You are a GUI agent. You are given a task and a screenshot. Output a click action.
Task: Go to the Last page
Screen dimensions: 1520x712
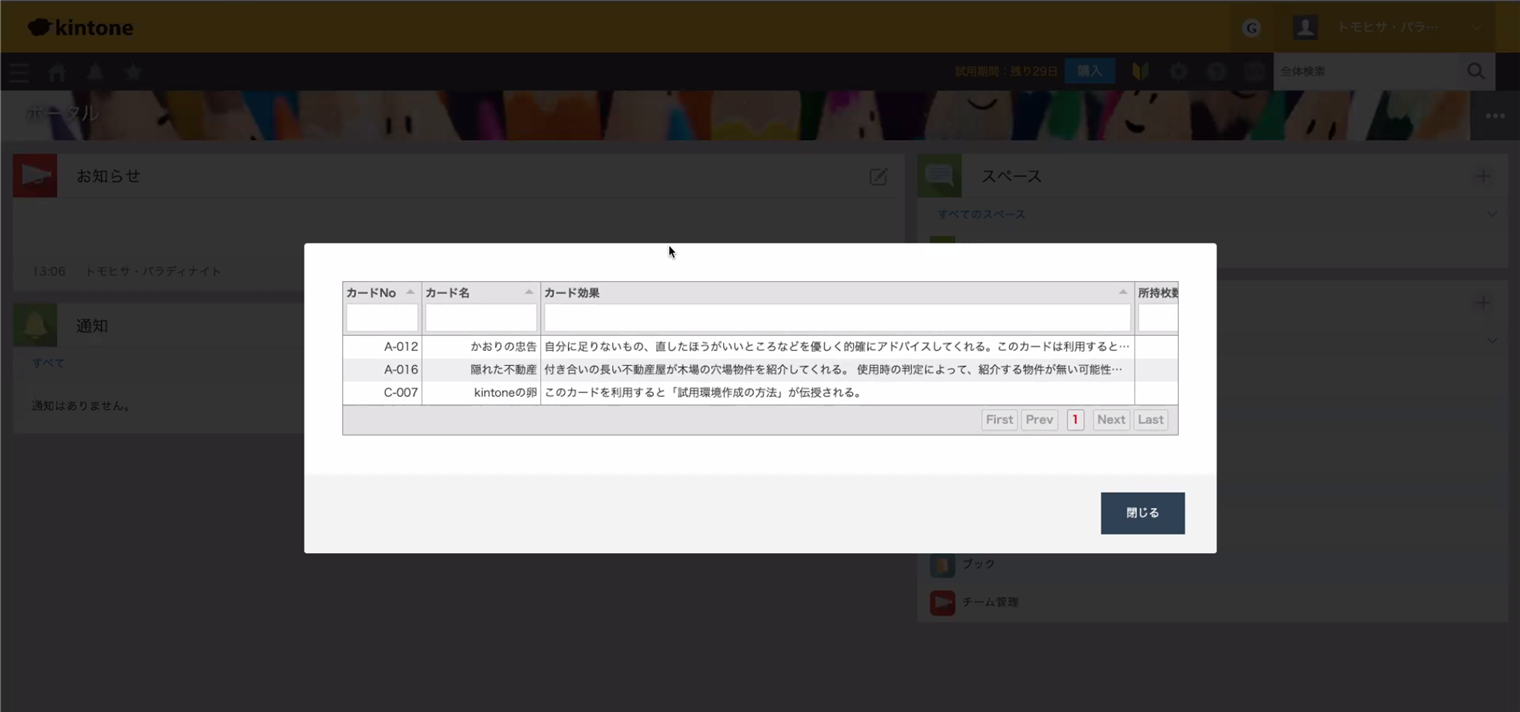[1151, 420]
